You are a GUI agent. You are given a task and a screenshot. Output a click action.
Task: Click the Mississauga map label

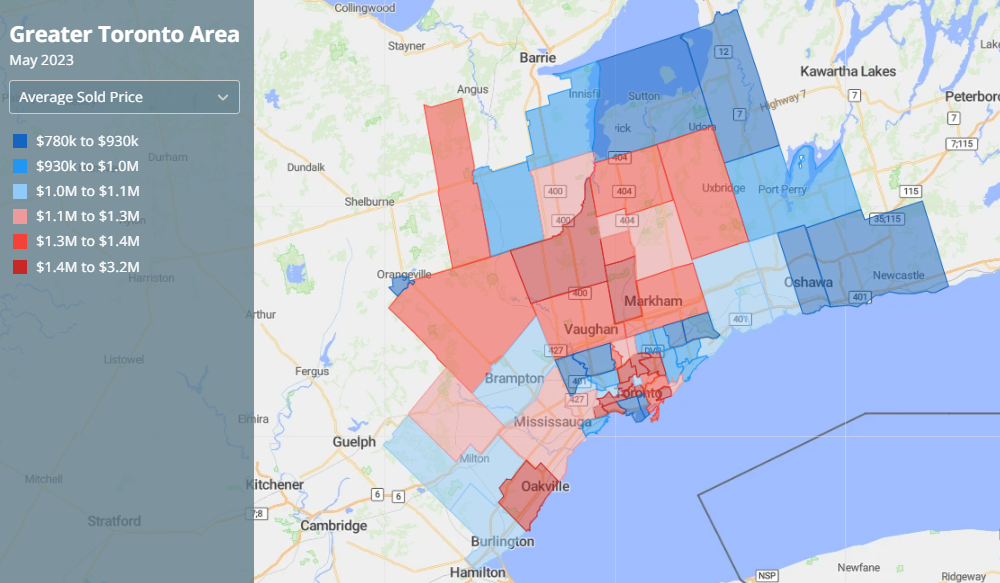coord(552,422)
